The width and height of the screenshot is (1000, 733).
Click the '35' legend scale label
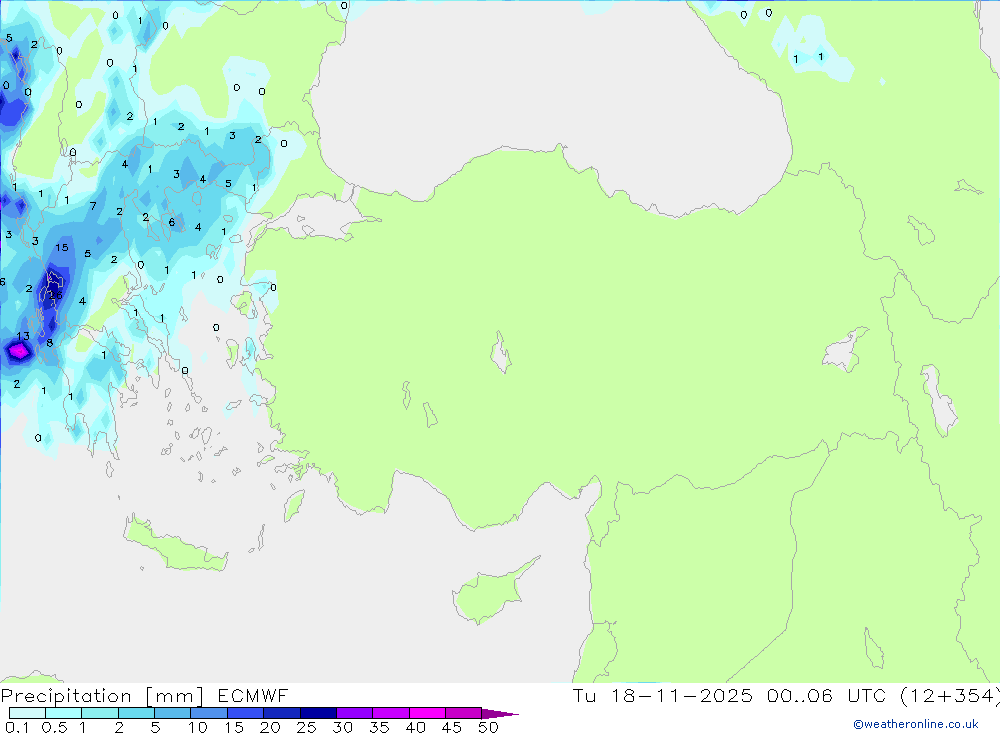click(x=379, y=727)
